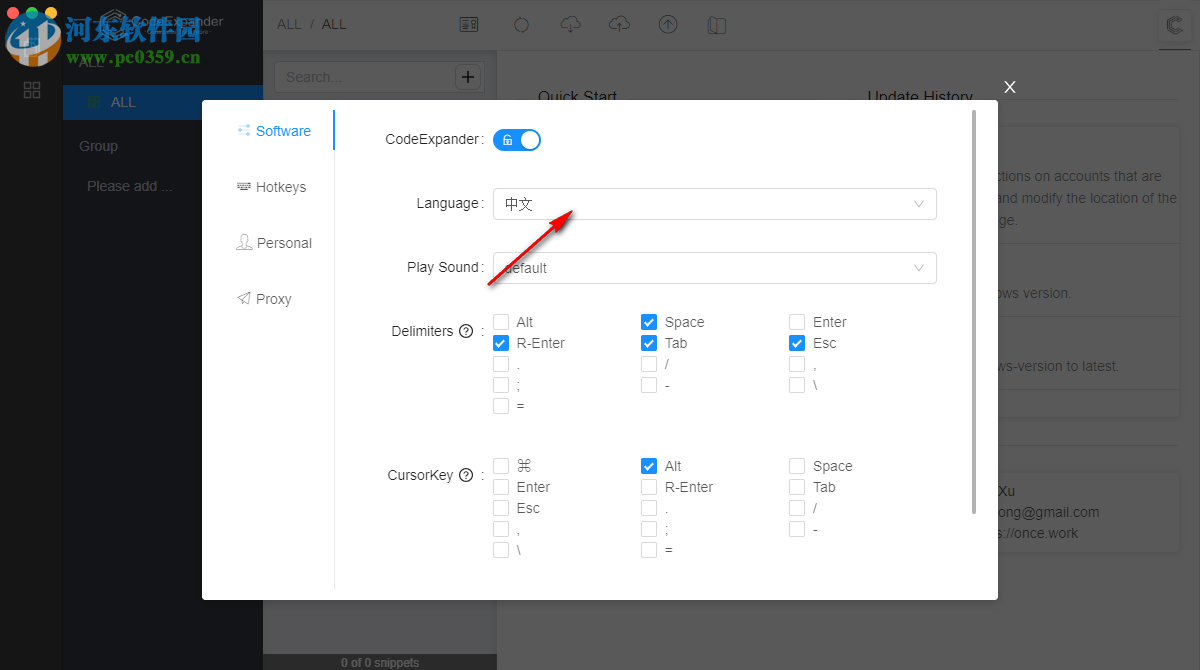Screen dimensions: 1200x670
Task: Check the CursorKey backslash checkbox
Action: 501,550
